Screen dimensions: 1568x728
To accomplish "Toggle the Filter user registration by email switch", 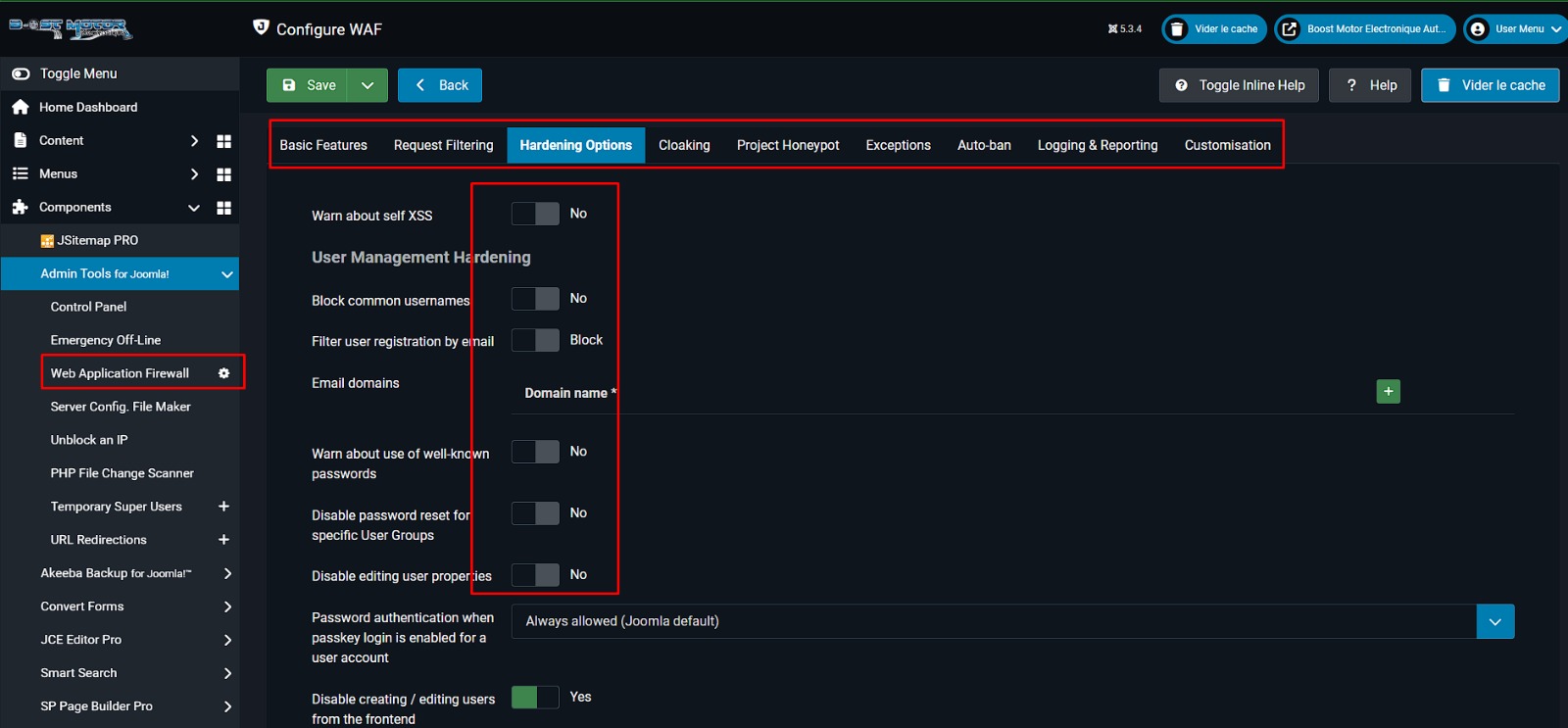I will (x=535, y=340).
